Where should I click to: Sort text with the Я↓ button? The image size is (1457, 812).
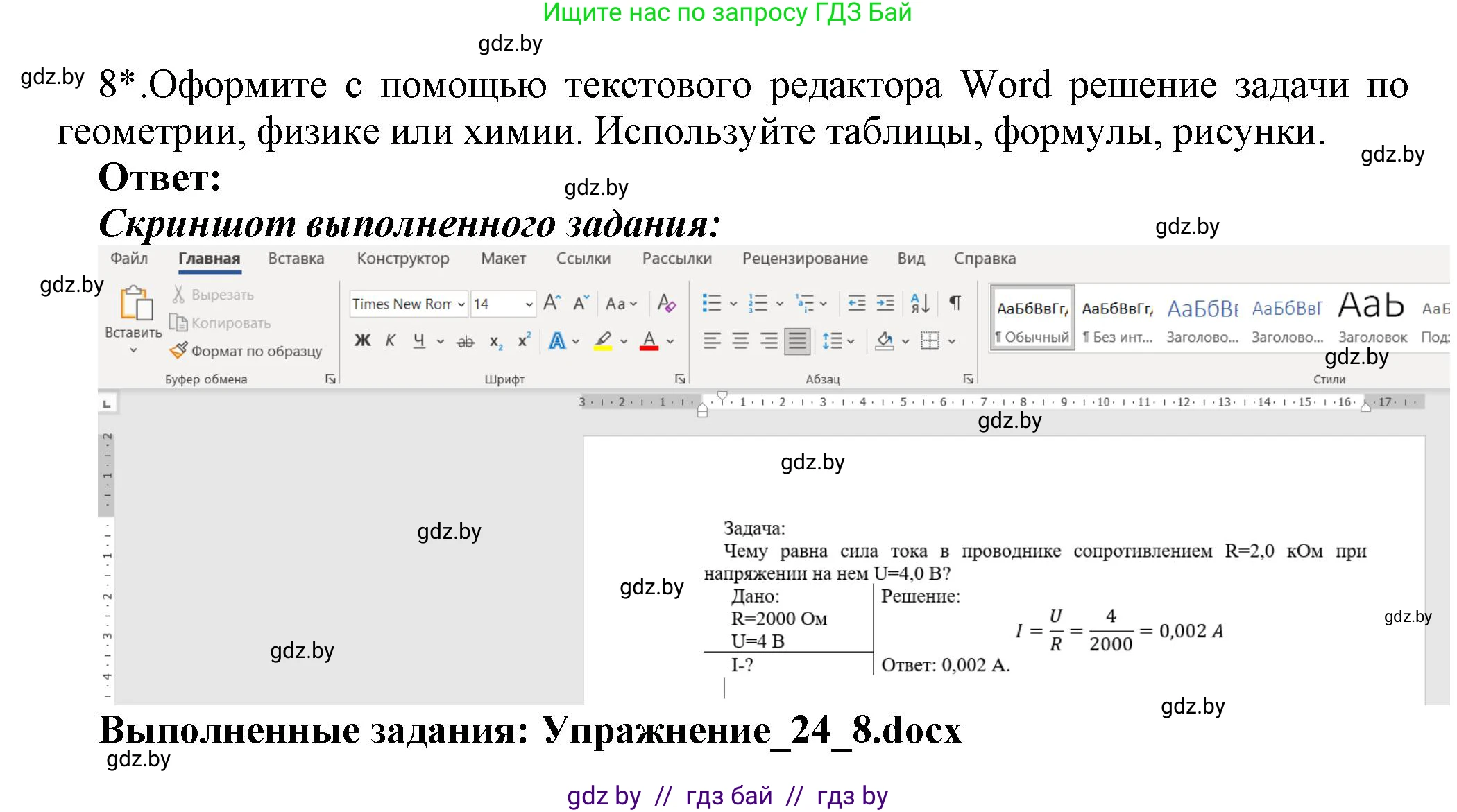919,303
